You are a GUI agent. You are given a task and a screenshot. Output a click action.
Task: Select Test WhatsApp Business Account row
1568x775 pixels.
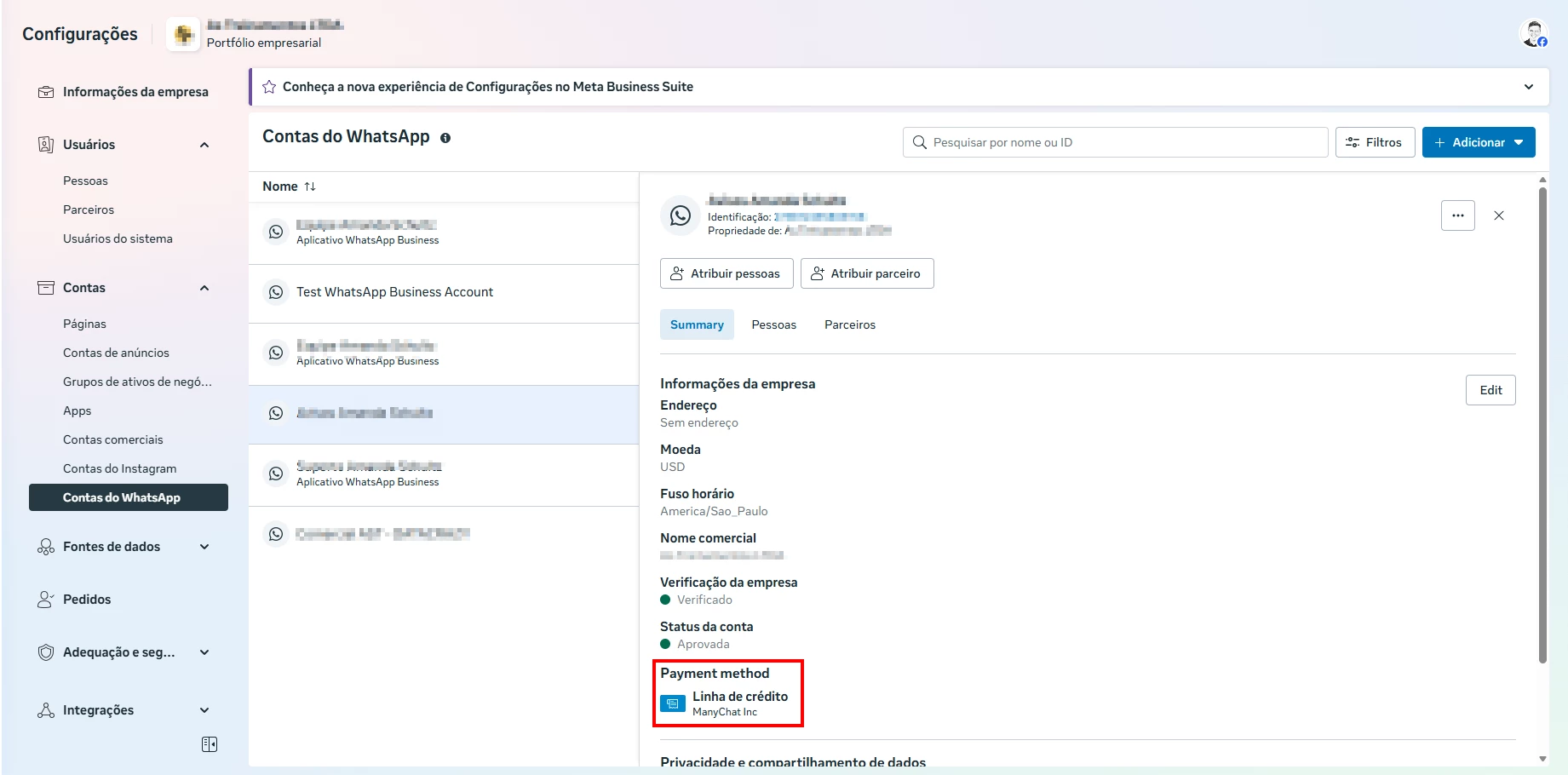point(444,292)
